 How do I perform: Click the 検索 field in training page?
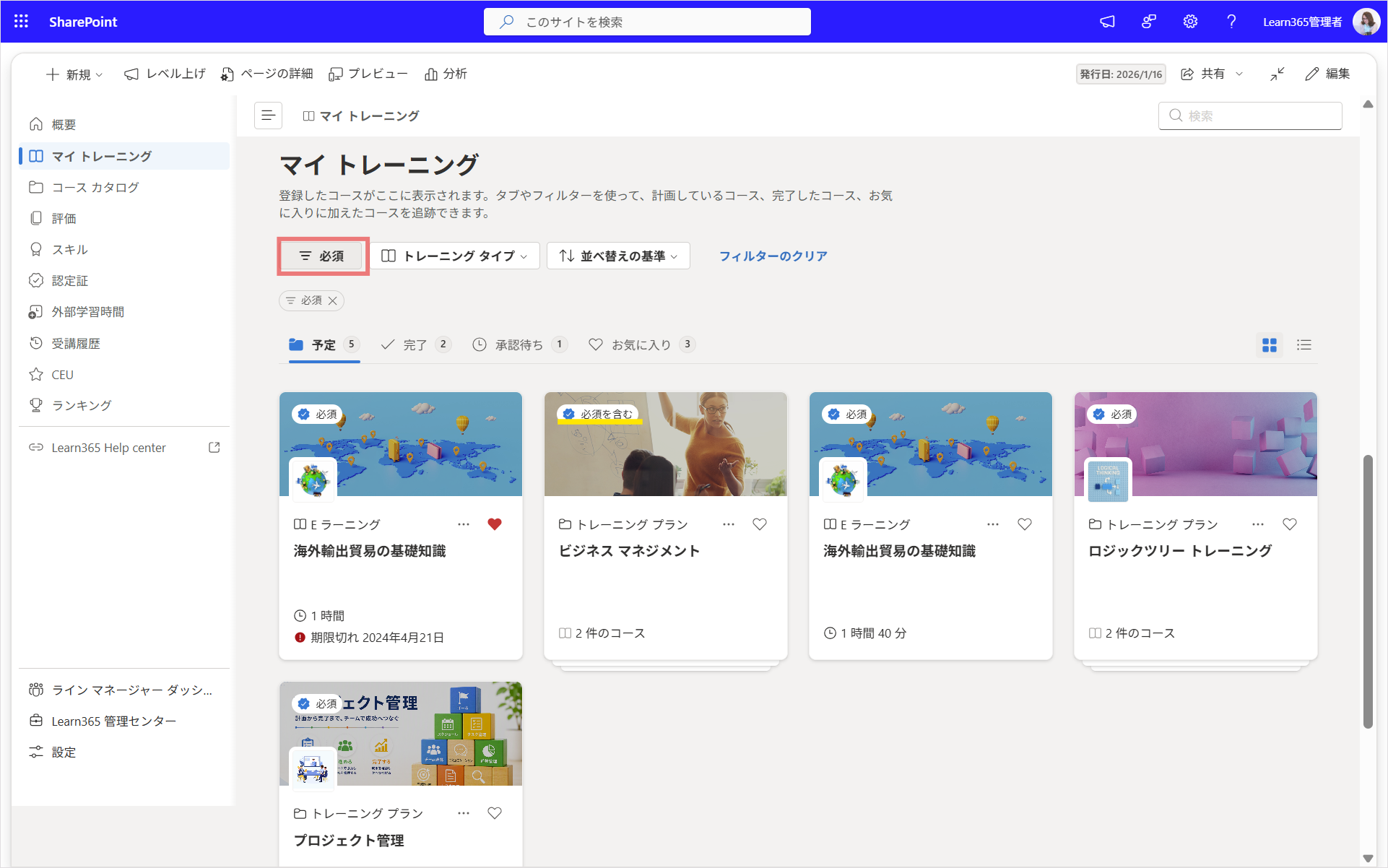point(1250,116)
